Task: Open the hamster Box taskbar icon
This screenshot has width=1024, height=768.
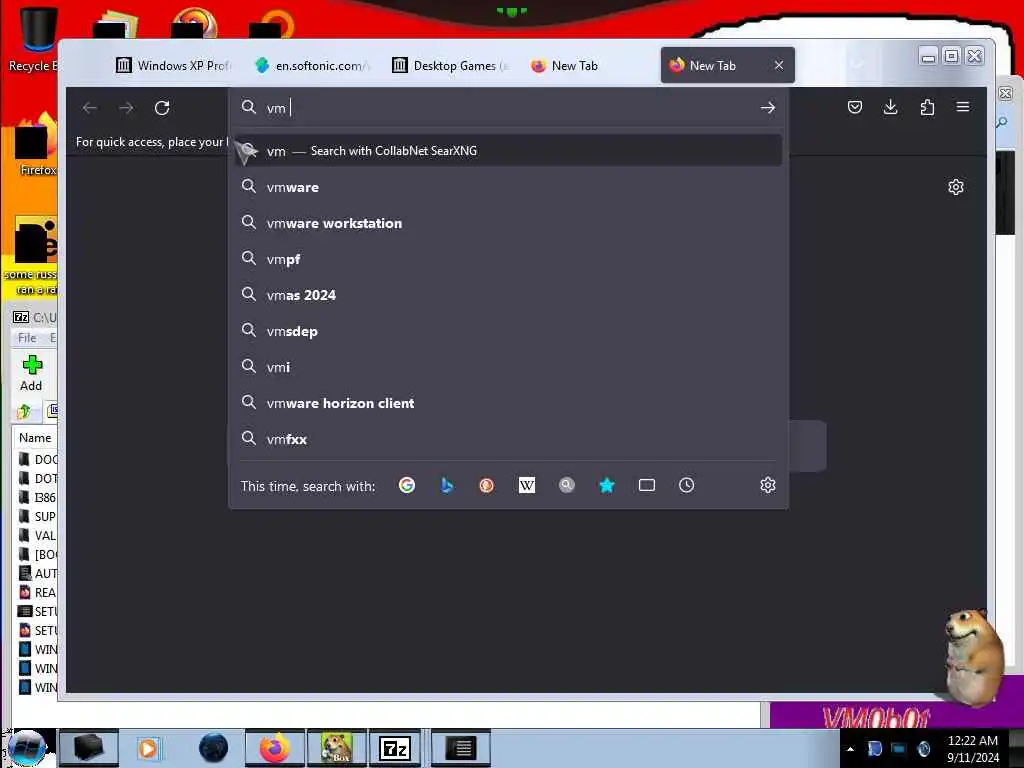Action: [336, 748]
